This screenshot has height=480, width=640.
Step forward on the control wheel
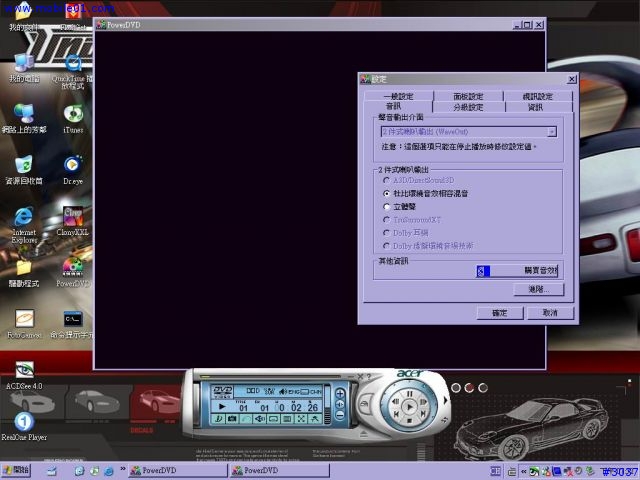423,402
